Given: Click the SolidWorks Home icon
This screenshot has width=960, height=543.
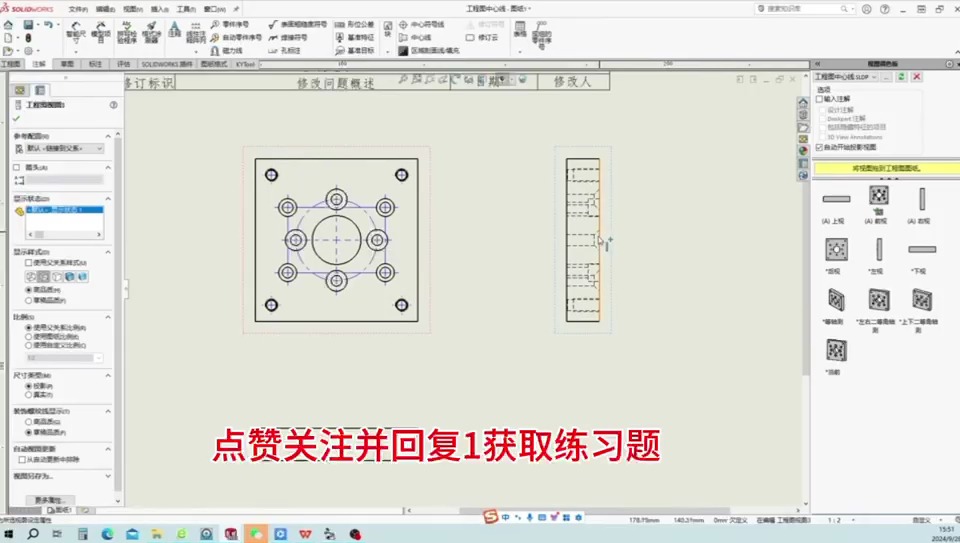Looking at the screenshot, I should coord(8,24).
